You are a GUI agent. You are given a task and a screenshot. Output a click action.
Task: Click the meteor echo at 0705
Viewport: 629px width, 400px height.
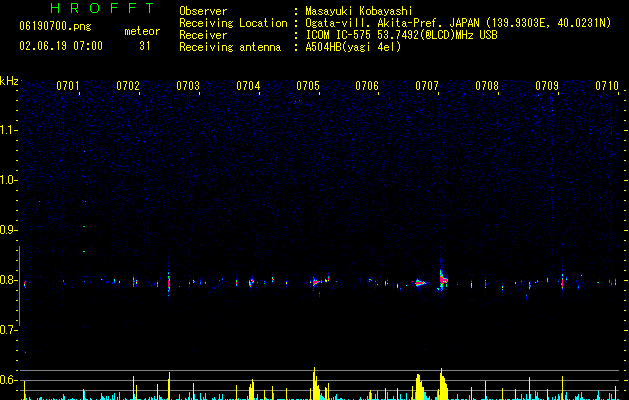[317, 282]
